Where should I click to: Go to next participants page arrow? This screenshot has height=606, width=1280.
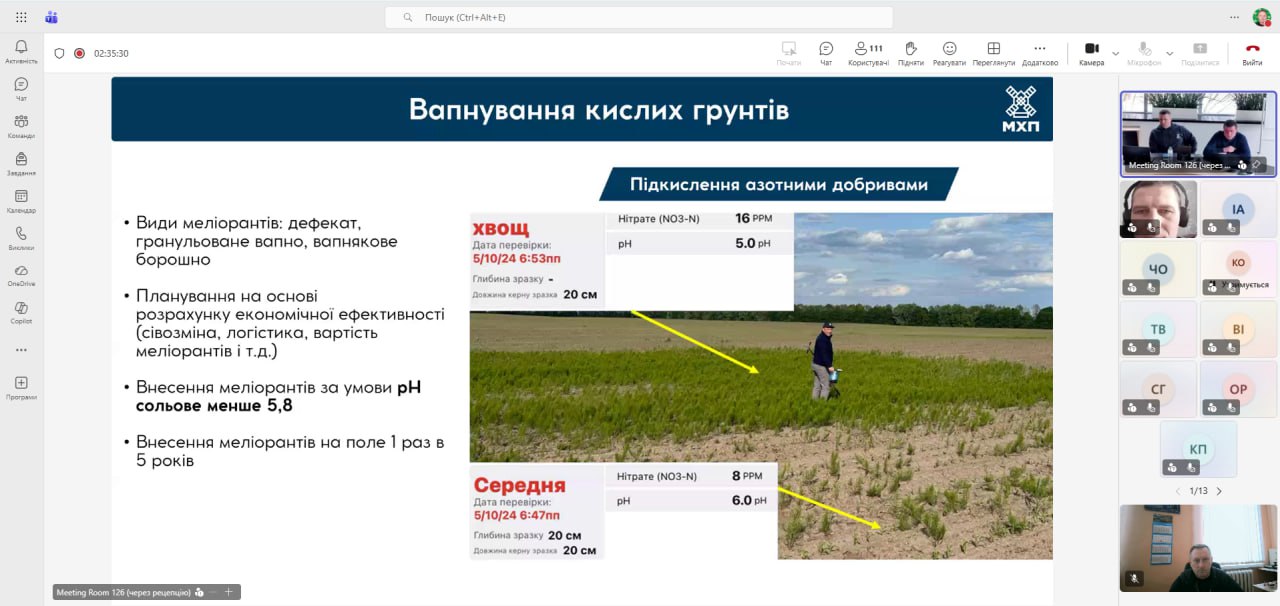tap(1219, 491)
